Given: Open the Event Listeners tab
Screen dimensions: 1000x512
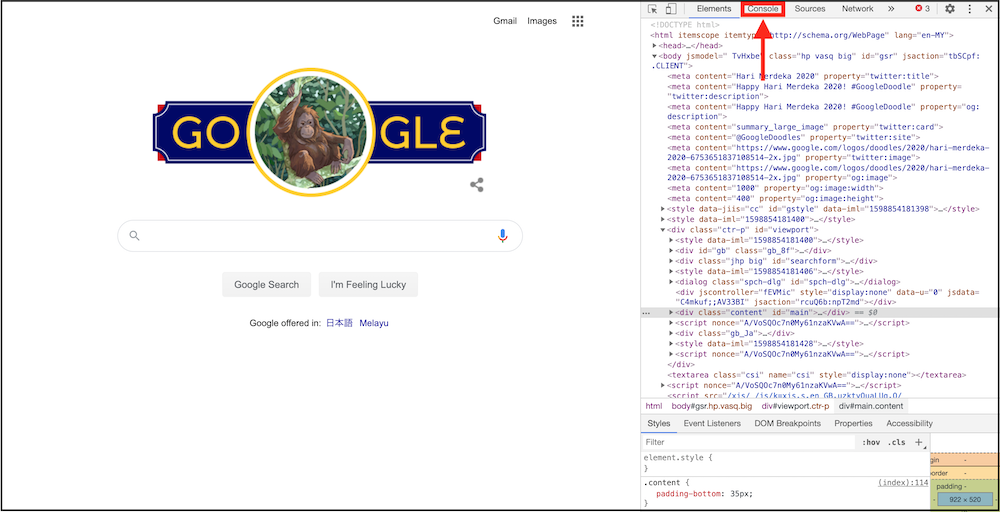Looking at the screenshot, I should pyautogui.click(x=712, y=423).
